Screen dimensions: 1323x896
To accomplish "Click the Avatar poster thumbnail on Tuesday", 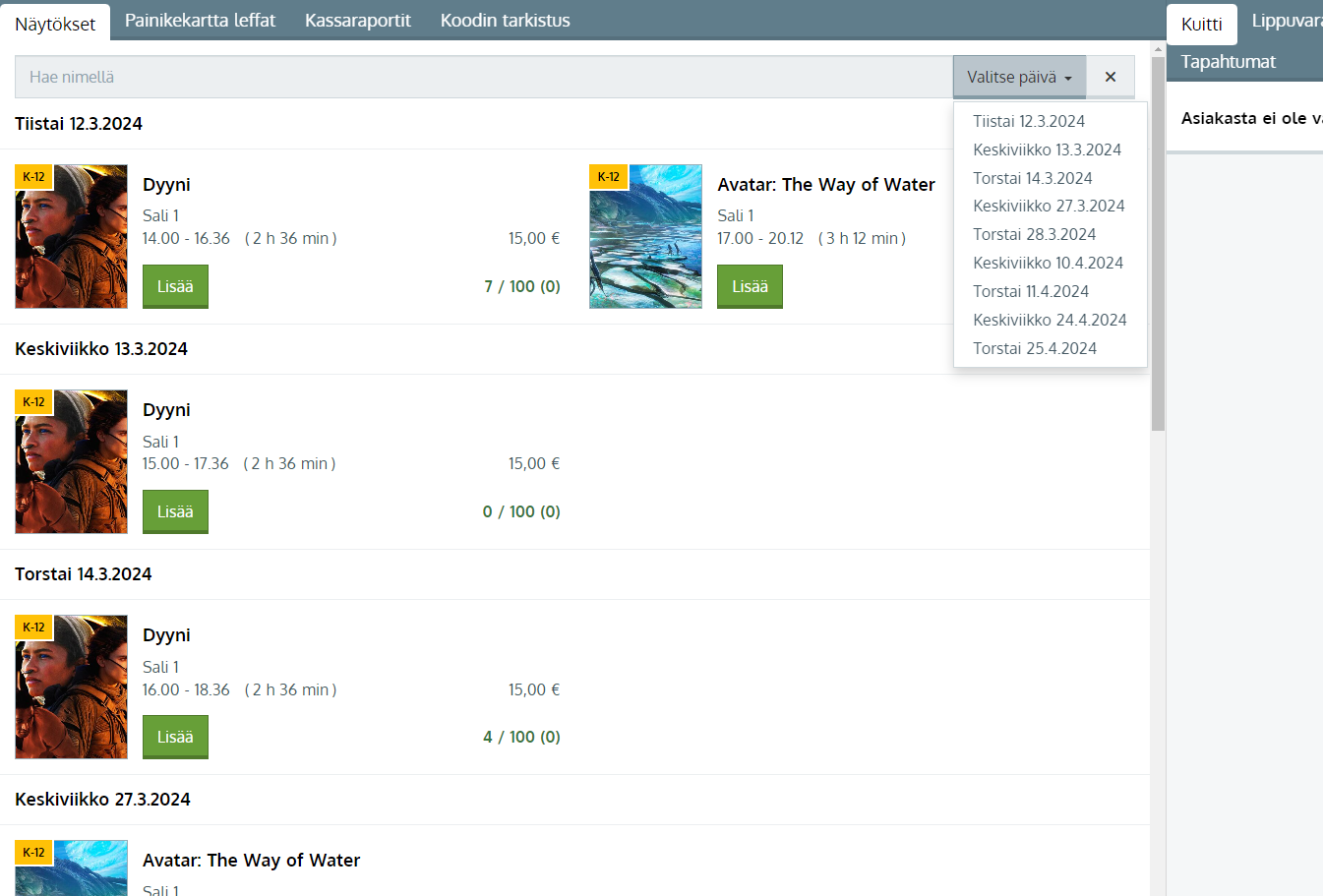I will pyautogui.click(x=645, y=237).
